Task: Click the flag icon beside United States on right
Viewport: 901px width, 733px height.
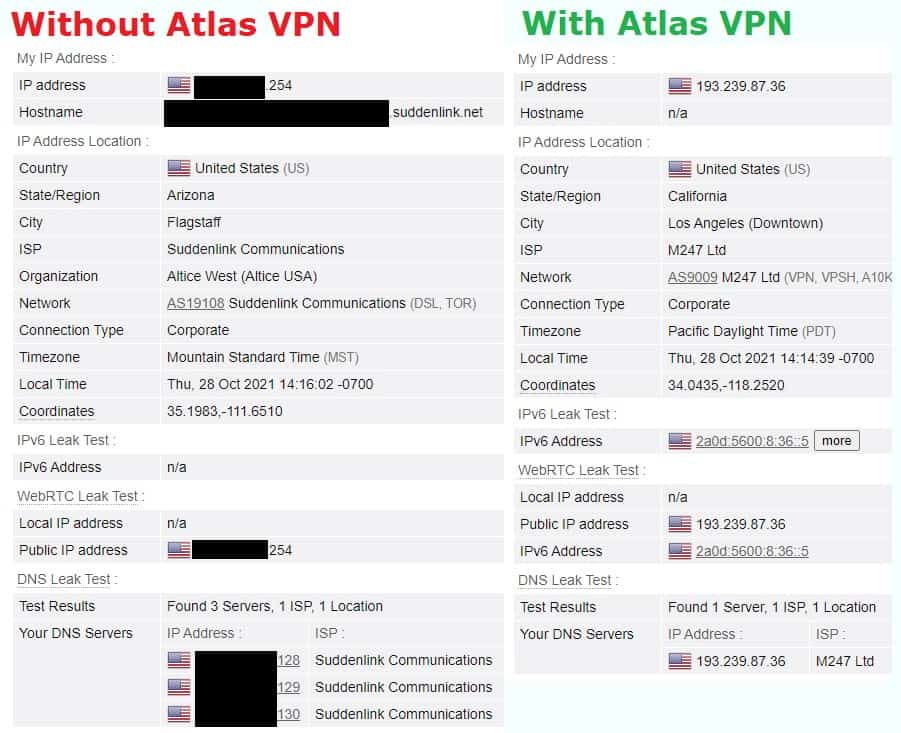Action: 680,169
